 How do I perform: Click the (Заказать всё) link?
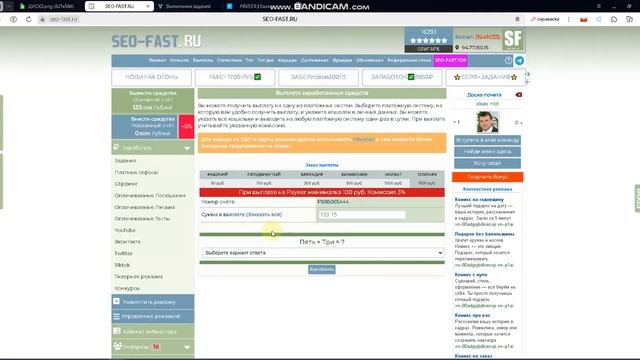(x=264, y=214)
